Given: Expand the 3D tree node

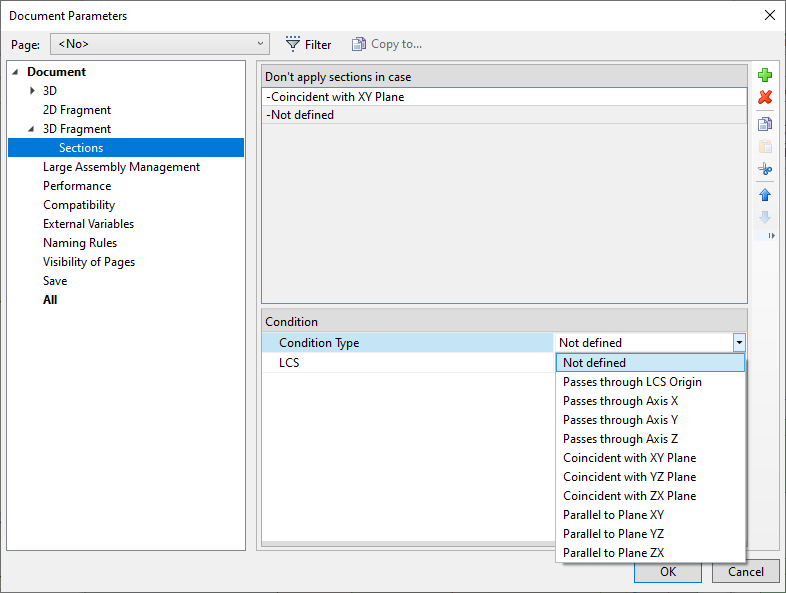Looking at the screenshot, I should click(33, 91).
